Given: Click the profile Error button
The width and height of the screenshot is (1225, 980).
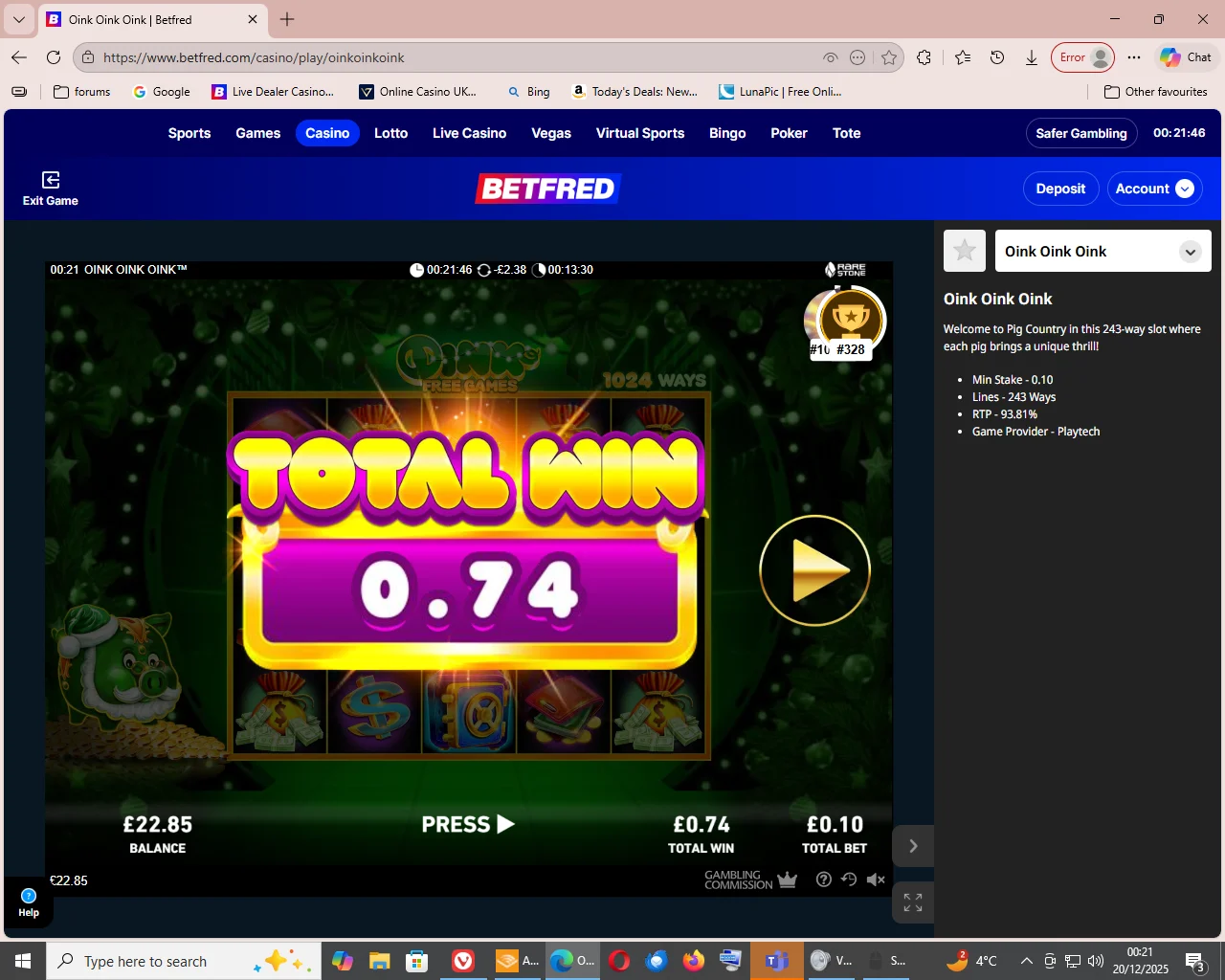Looking at the screenshot, I should 1083,57.
